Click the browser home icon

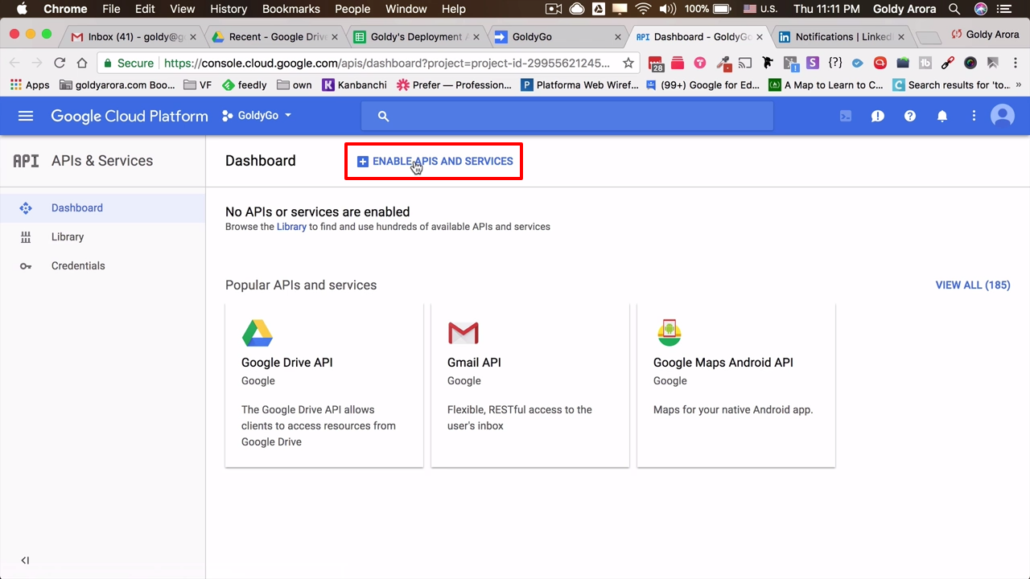click(81, 63)
